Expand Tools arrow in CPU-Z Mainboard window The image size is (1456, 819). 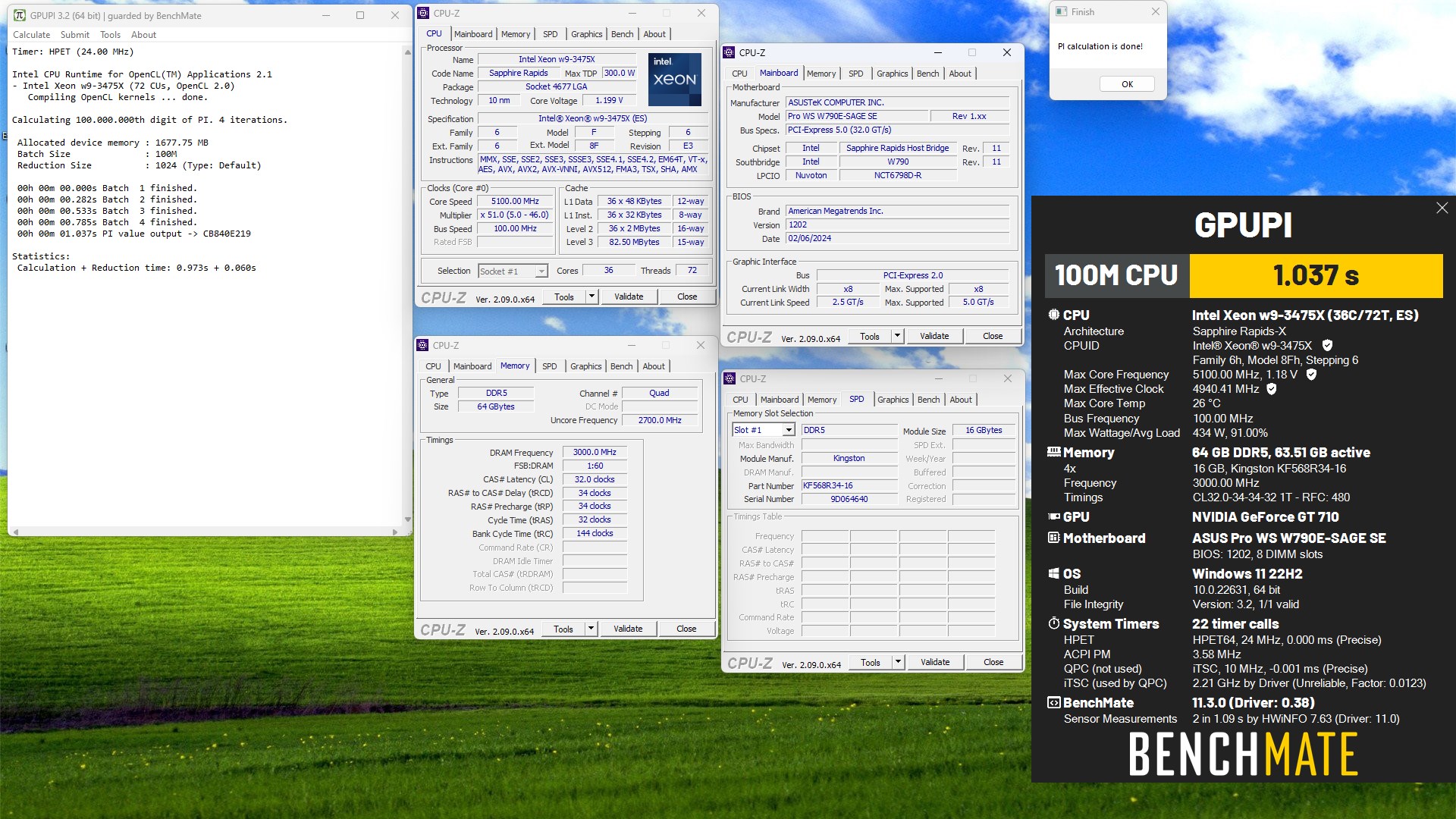point(897,336)
